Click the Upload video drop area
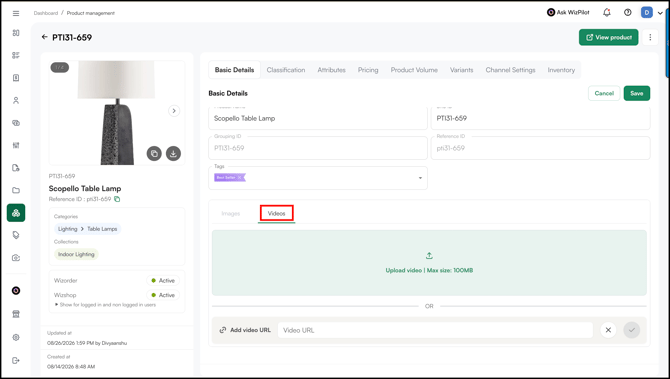Viewport: 670px width, 379px height. coord(429,263)
